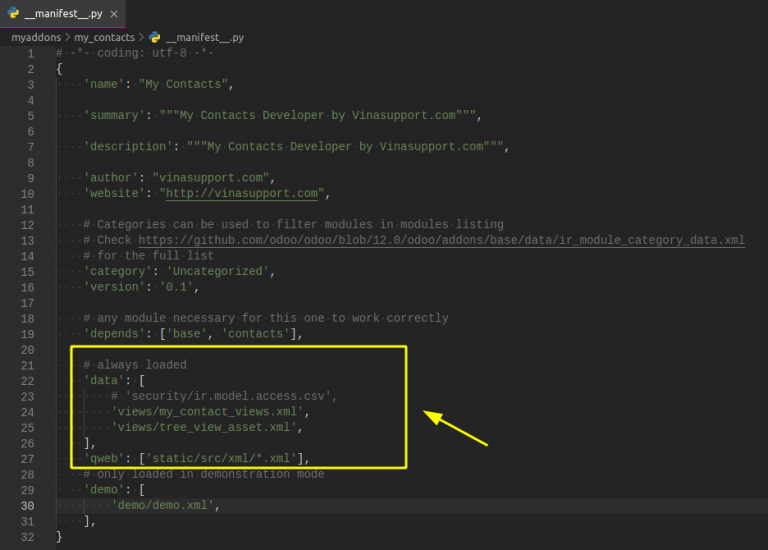Click the commented 'security/ir.model.access.csv' line
This screenshot has height=550, width=768.
click(224, 396)
